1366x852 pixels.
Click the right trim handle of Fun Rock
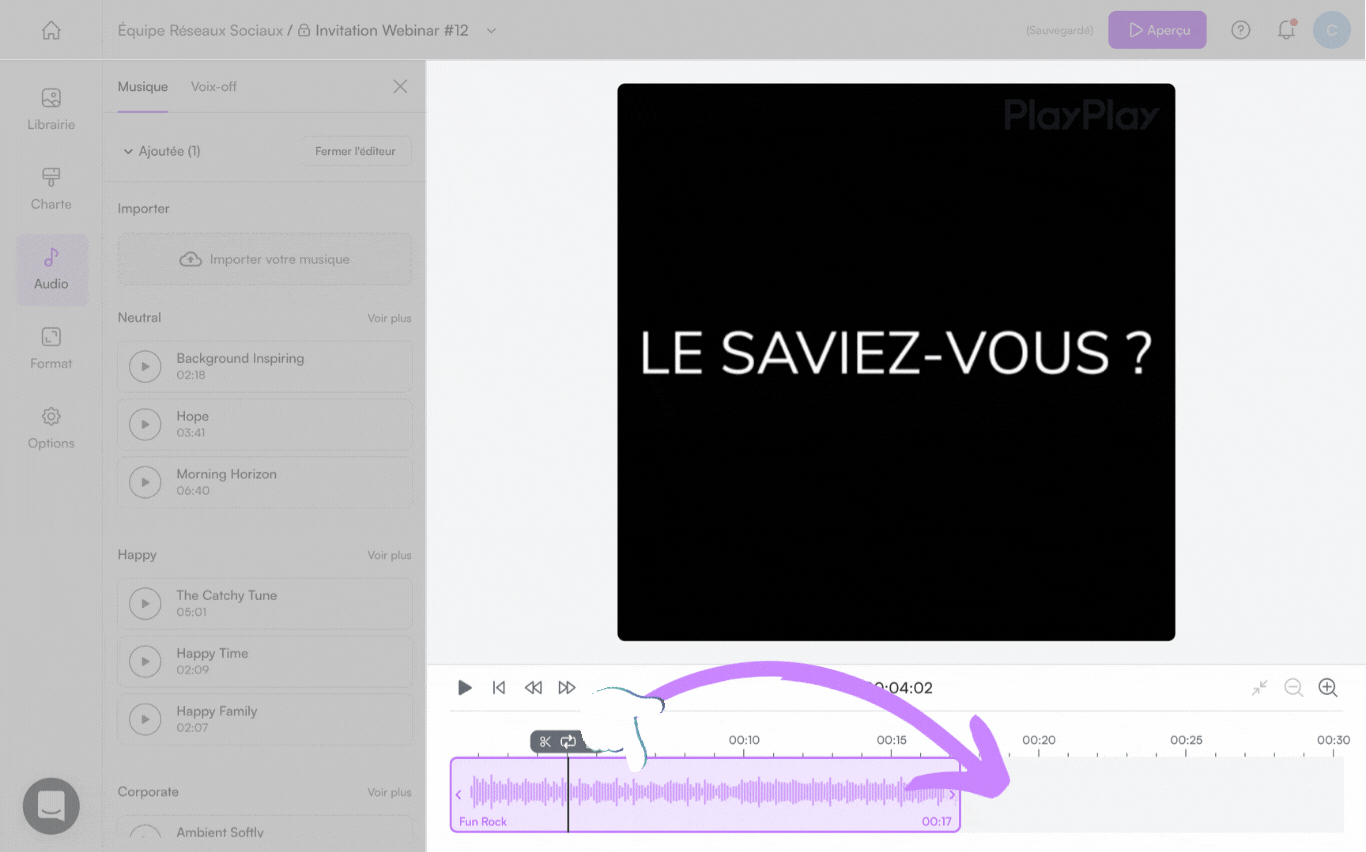point(952,795)
